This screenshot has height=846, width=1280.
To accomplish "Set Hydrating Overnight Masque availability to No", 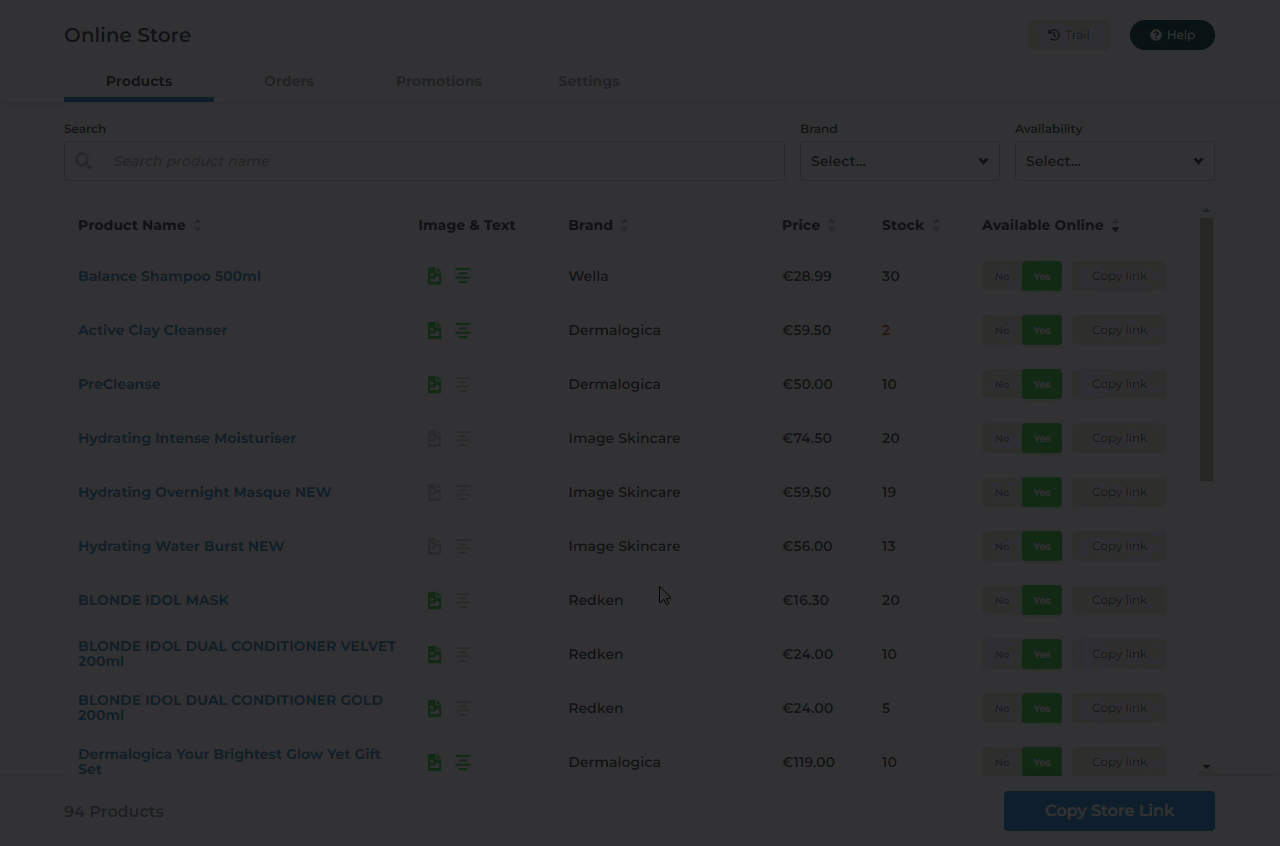I will 1001,492.
